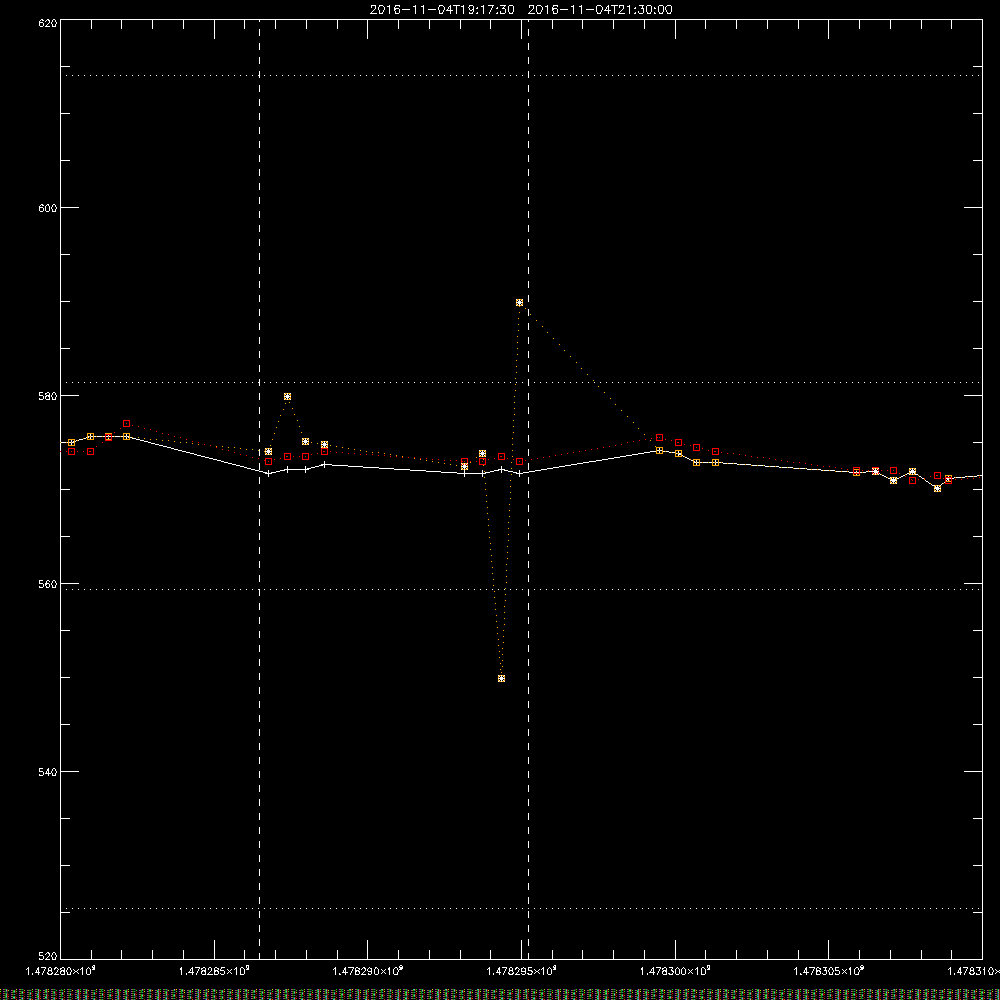Click the first vertical dashed marker line
This screenshot has height=1000, width=1000.
(260, 489)
